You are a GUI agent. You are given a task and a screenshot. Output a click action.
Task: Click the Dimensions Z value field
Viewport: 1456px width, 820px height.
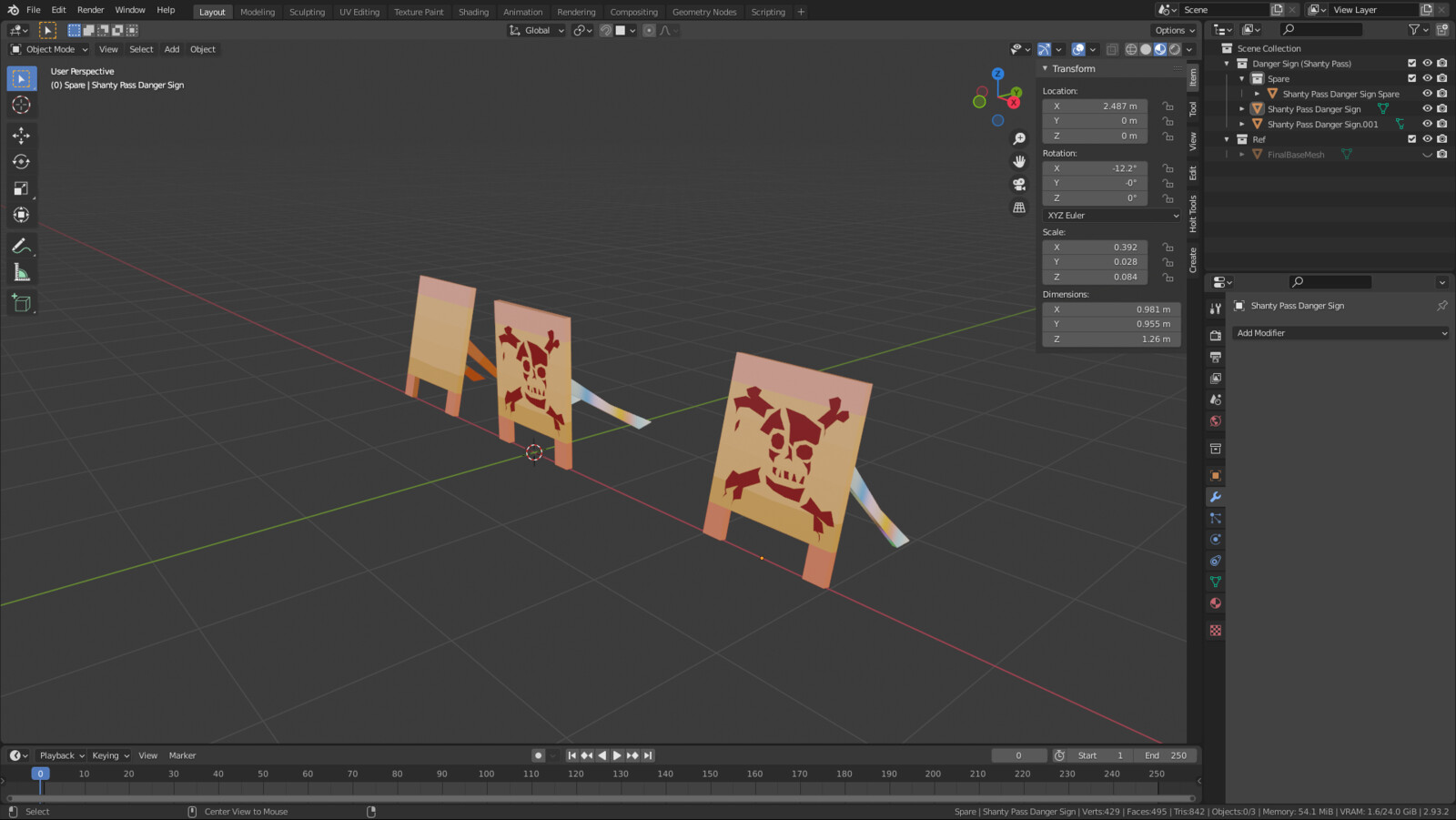(x=1112, y=339)
